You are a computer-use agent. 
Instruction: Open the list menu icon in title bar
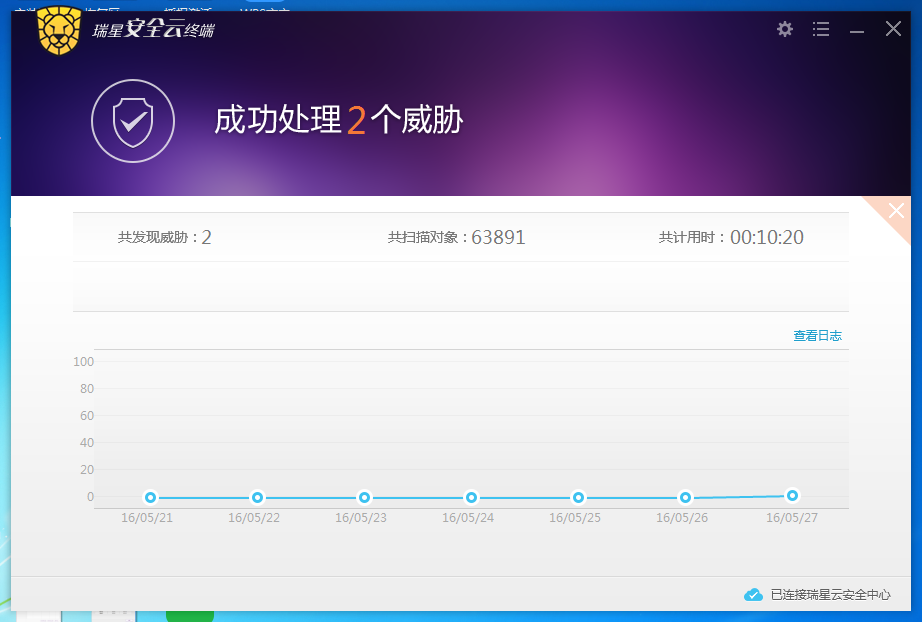pos(821,29)
